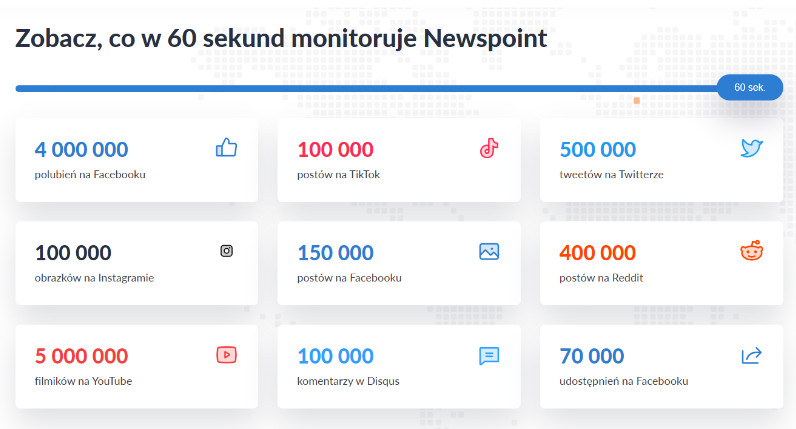Click the Twitter bird icon
Image resolution: width=796 pixels, height=429 pixels.
(x=751, y=148)
